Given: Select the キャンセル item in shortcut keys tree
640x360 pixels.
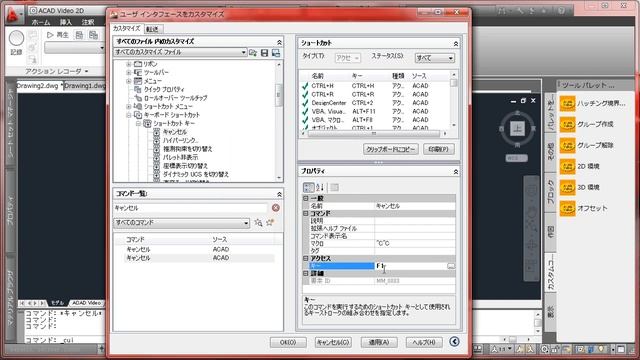Looking at the screenshot, I should (x=175, y=132).
